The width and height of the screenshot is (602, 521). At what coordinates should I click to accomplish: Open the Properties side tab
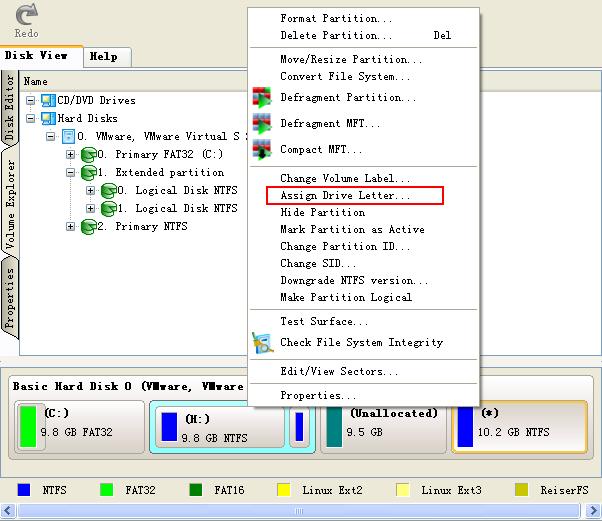[9, 298]
